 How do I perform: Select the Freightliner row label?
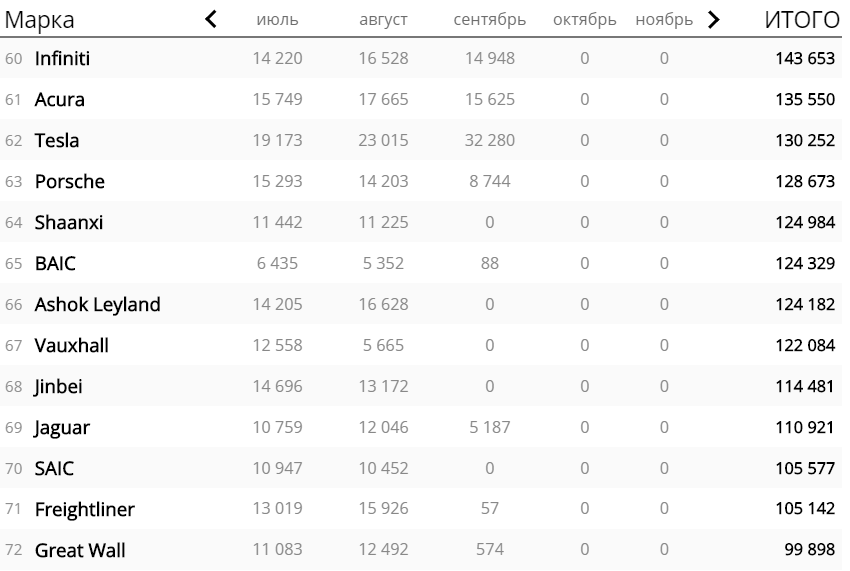(85, 509)
